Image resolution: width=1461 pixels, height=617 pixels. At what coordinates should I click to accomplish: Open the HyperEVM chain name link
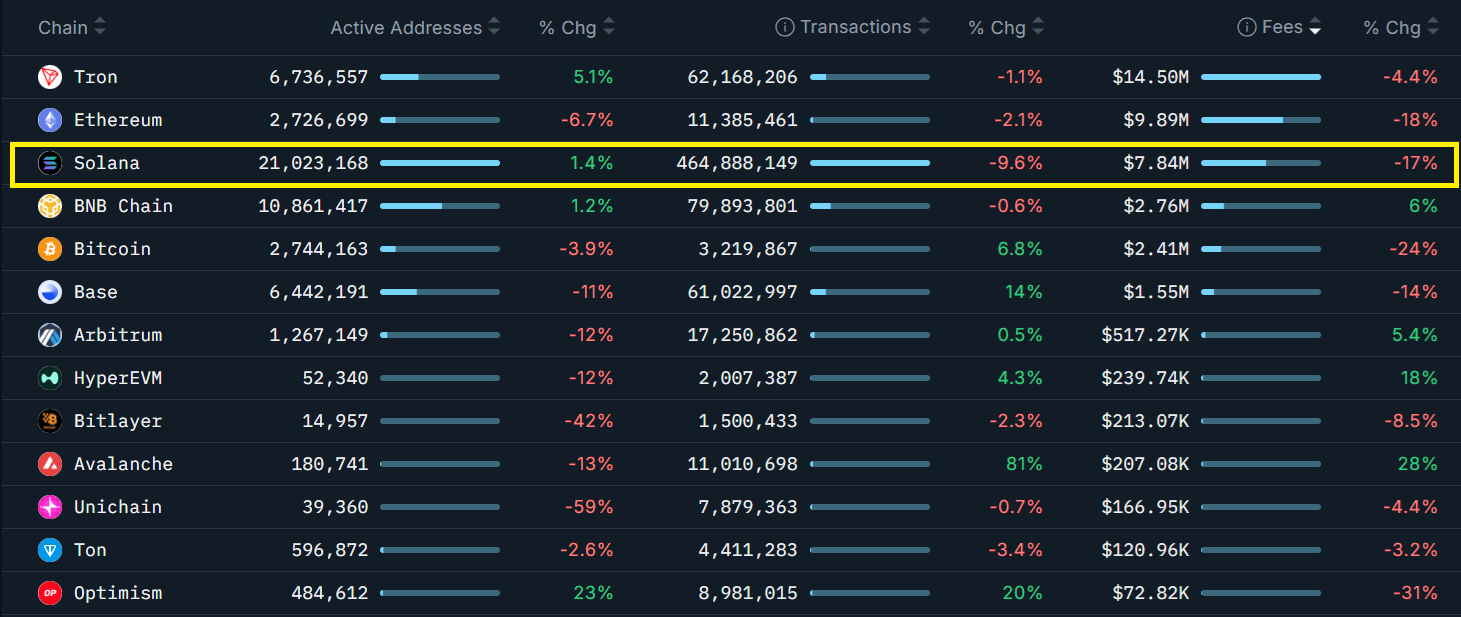click(x=117, y=378)
